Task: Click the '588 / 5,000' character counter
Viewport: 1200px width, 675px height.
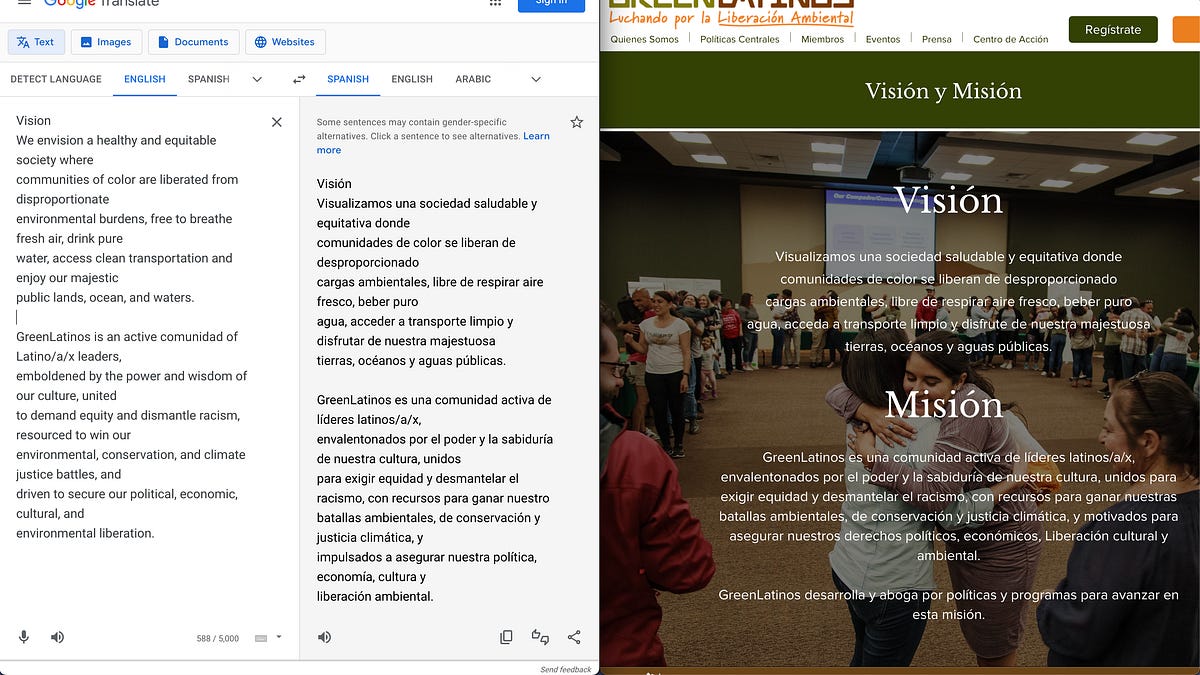Action: point(218,638)
